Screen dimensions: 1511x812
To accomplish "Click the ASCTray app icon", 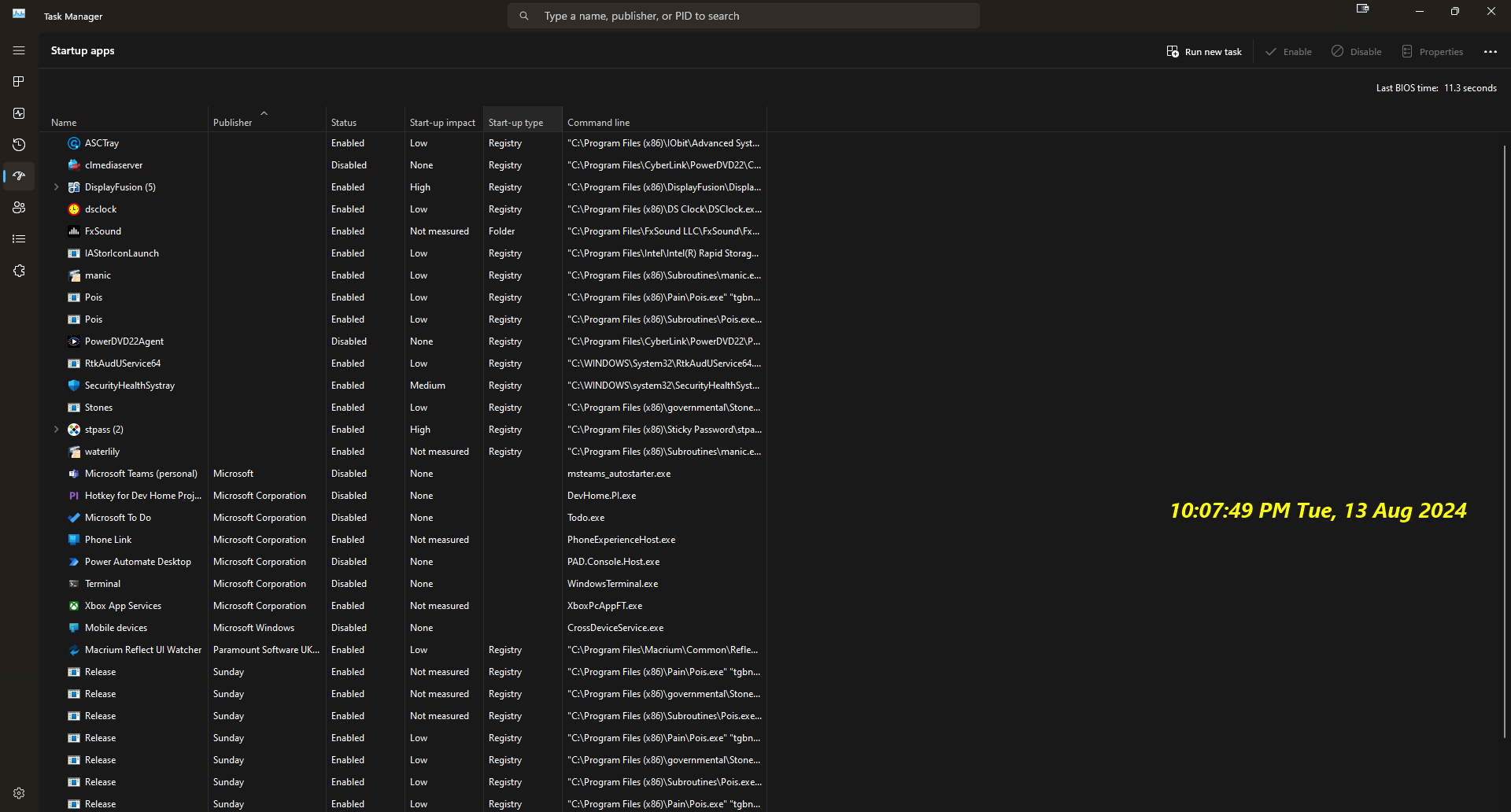I will pyautogui.click(x=74, y=143).
